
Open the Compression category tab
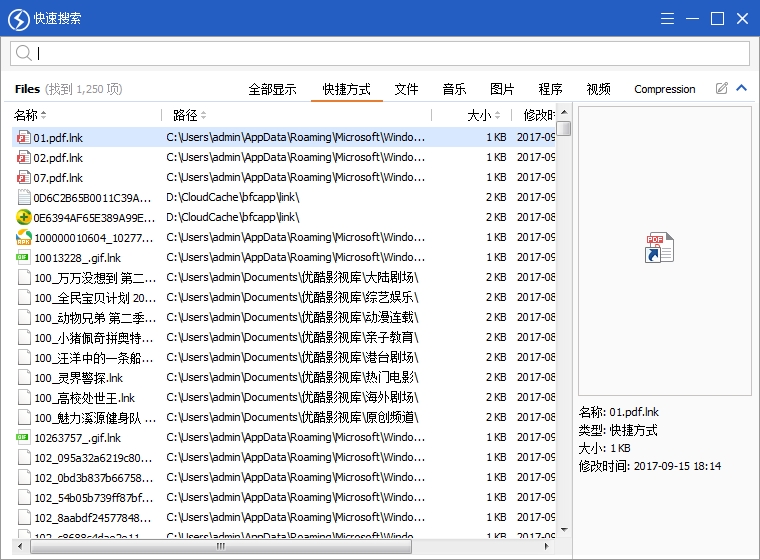(664, 89)
